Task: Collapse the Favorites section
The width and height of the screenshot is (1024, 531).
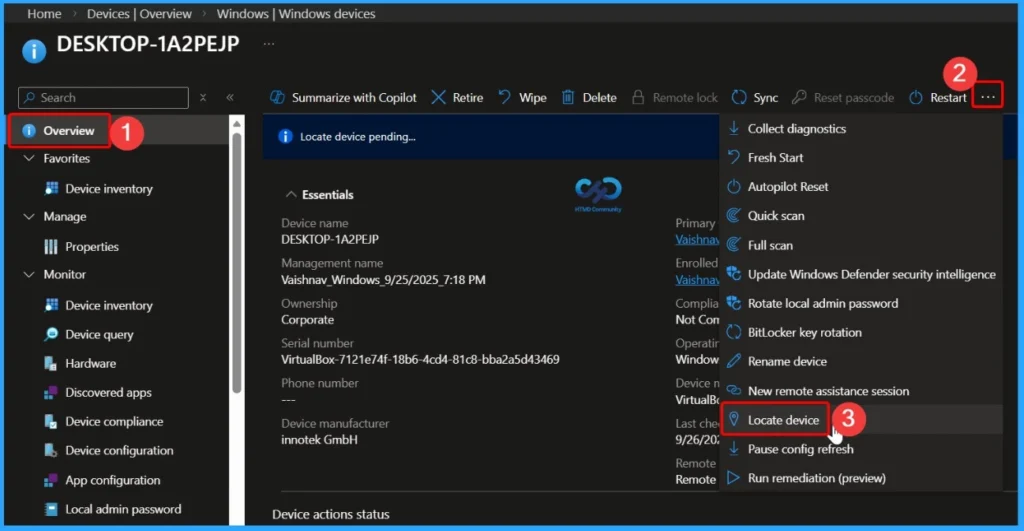Action: coord(29,158)
